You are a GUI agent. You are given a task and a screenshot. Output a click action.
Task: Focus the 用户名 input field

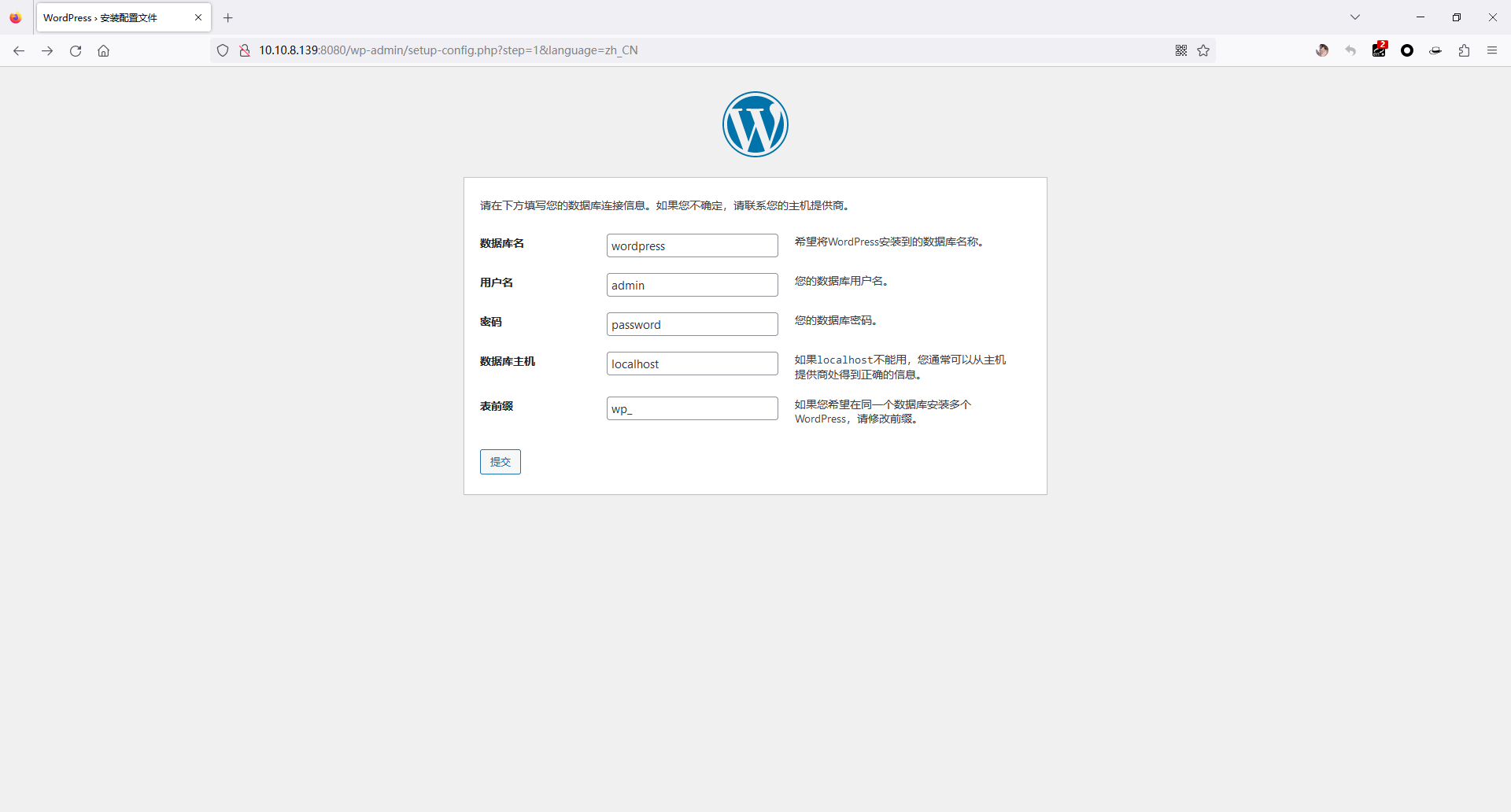click(693, 285)
